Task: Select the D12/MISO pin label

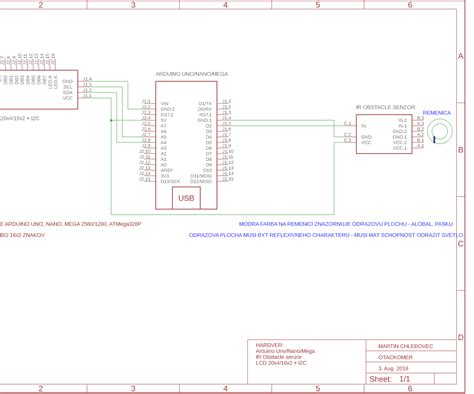Action: [x=201, y=182]
